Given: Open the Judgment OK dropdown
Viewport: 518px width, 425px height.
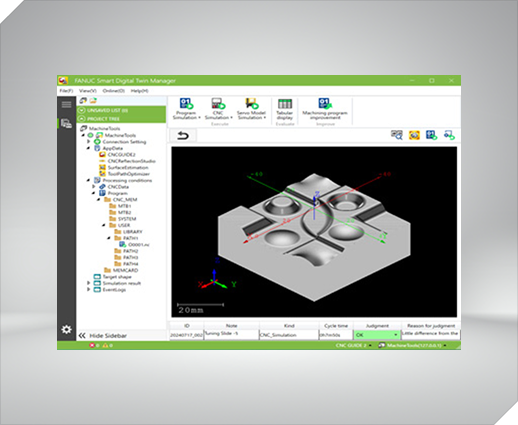Looking at the screenshot, I should (396, 335).
